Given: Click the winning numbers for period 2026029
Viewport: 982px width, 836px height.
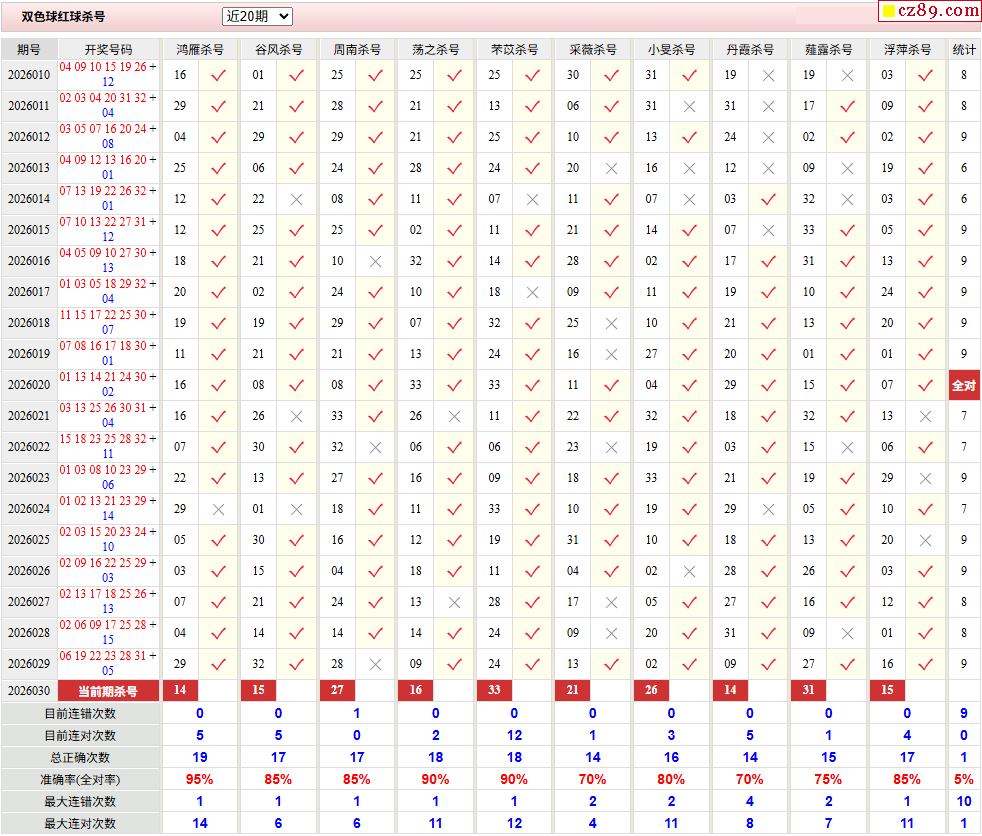Looking at the screenshot, I should tap(108, 664).
